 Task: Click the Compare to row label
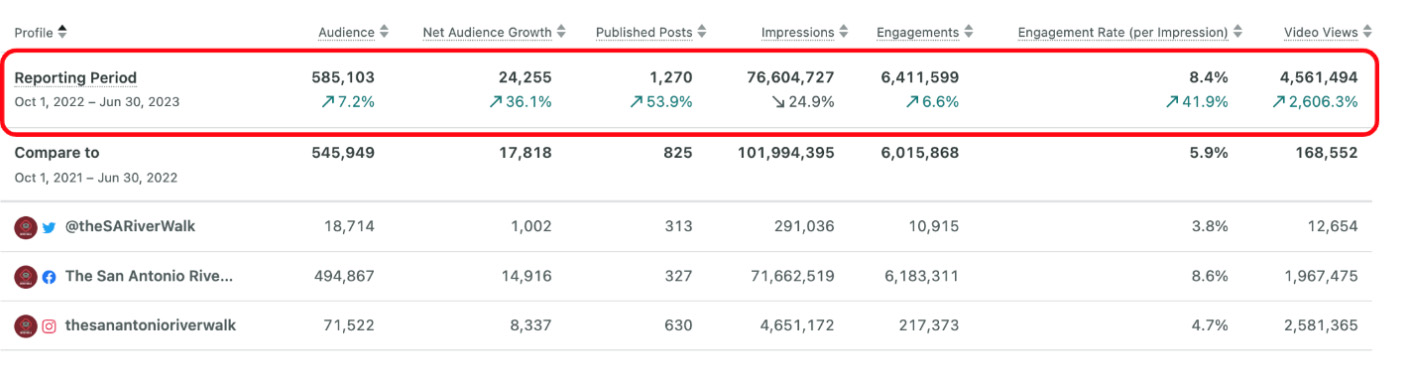tap(57, 153)
